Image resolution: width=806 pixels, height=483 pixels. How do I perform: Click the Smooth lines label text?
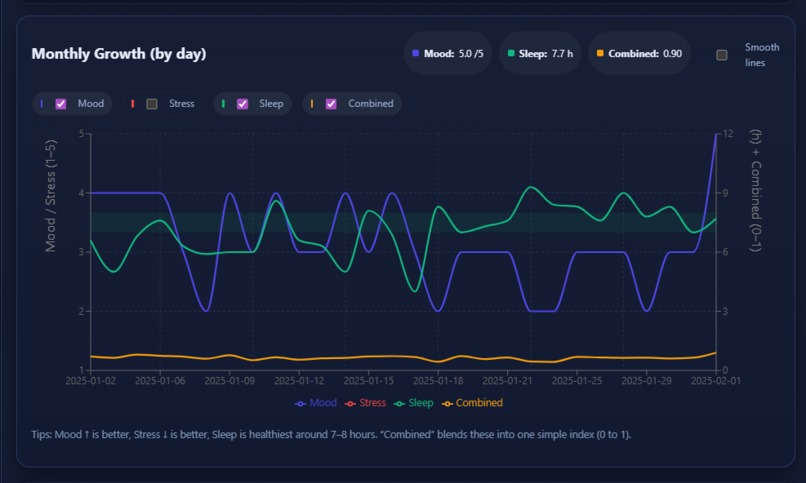click(762, 55)
